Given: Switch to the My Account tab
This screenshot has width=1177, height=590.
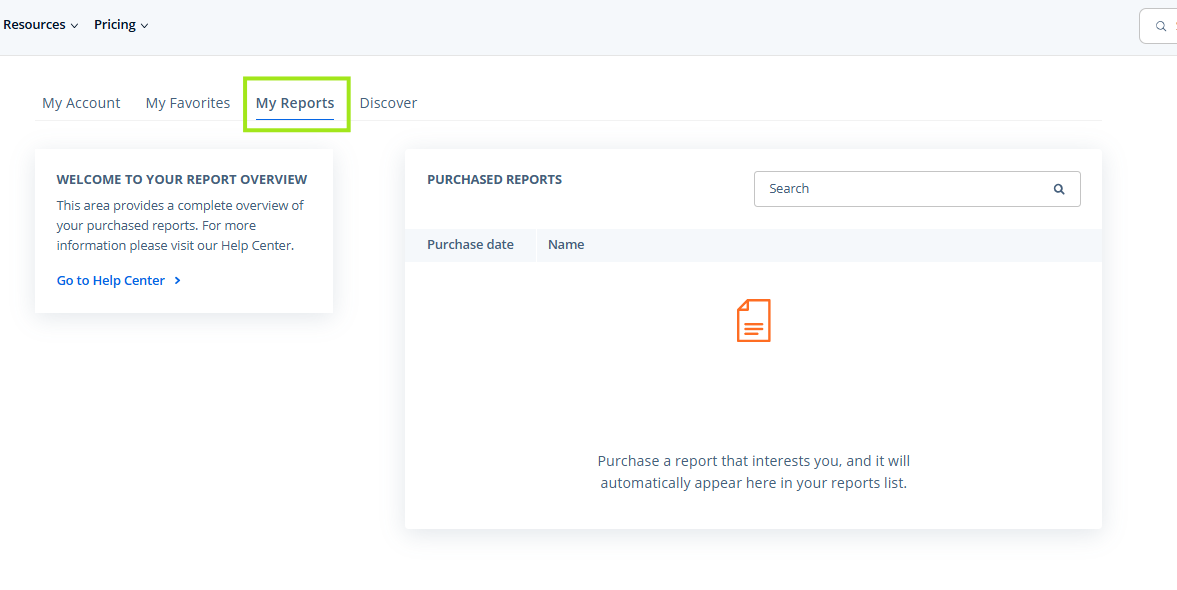Looking at the screenshot, I should click(81, 103).
